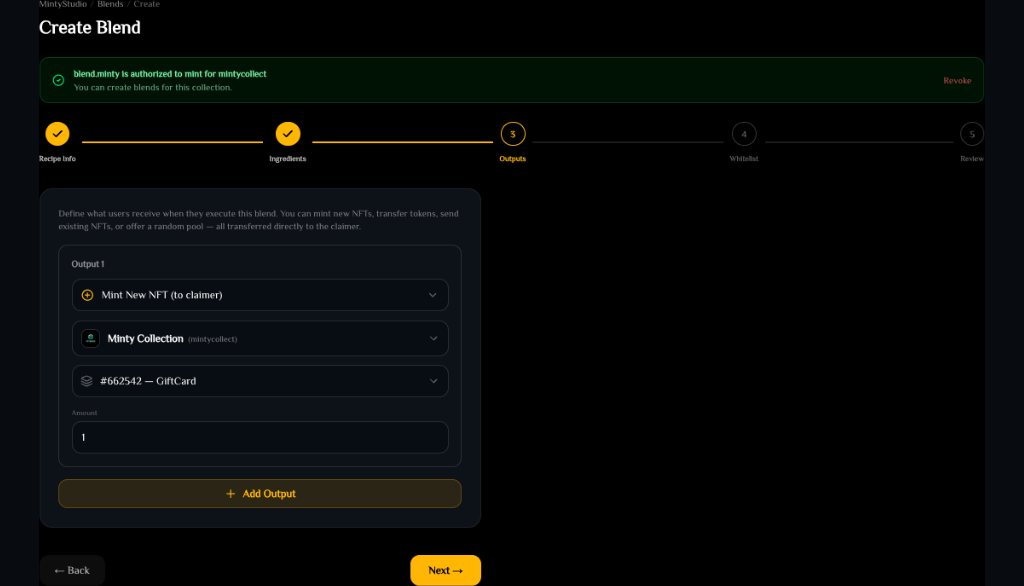1024x586 pixels.
Task: Click the step 3 Outputs circle
Action: click(x=513, y=134)
